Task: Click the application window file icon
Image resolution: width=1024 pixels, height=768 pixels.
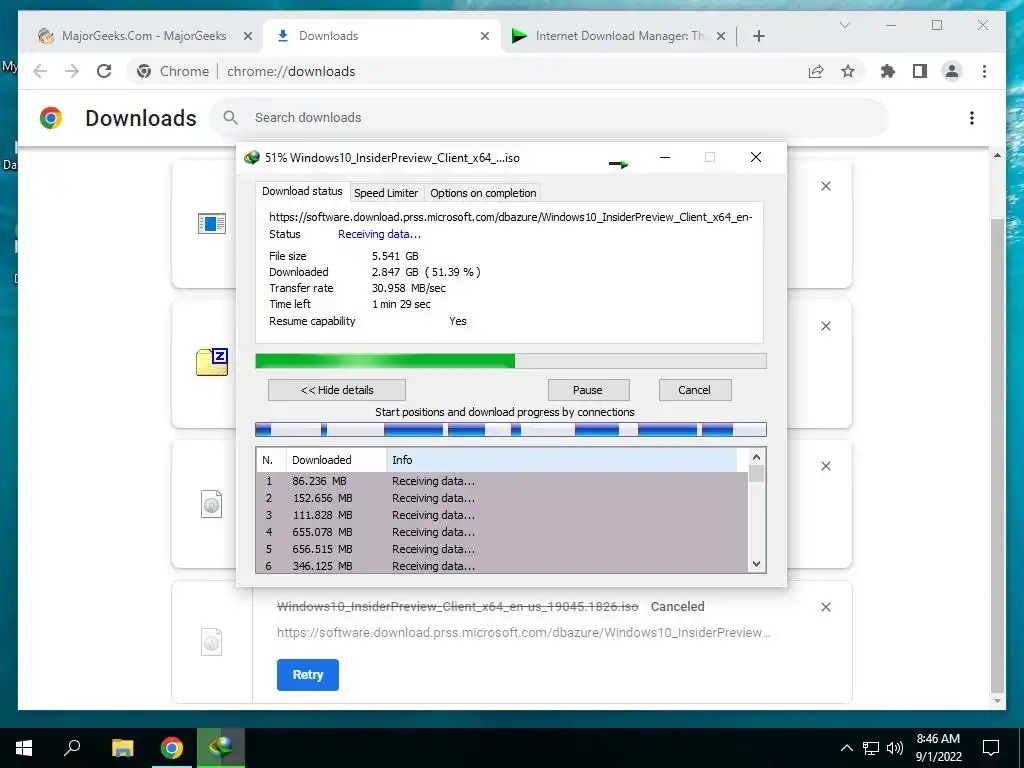Action: (x=212, y=223)
